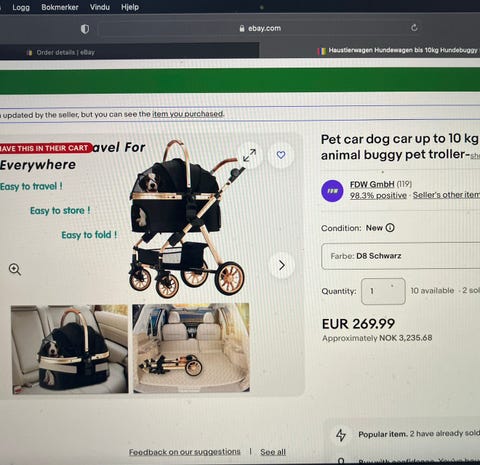Switch to Haustierwagen Hundewagen tab

(398, 51)
